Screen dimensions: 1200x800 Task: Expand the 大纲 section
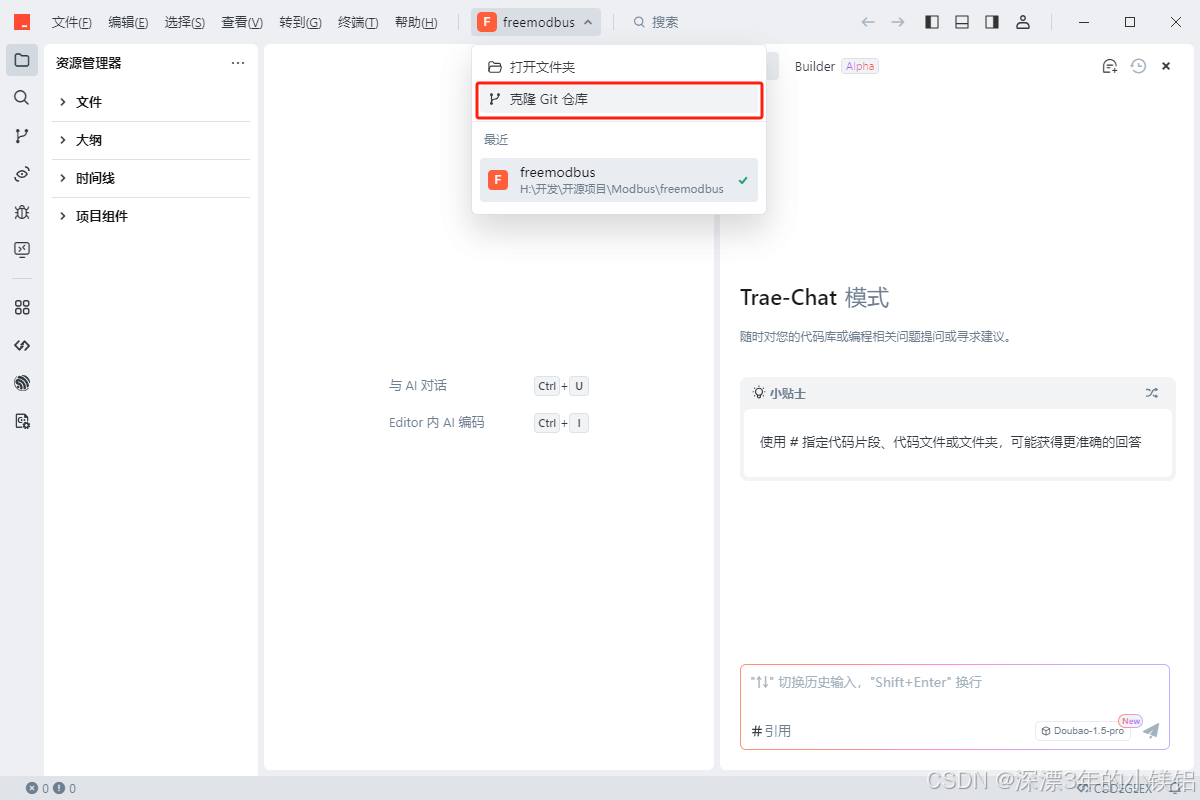tap(151, 140)
